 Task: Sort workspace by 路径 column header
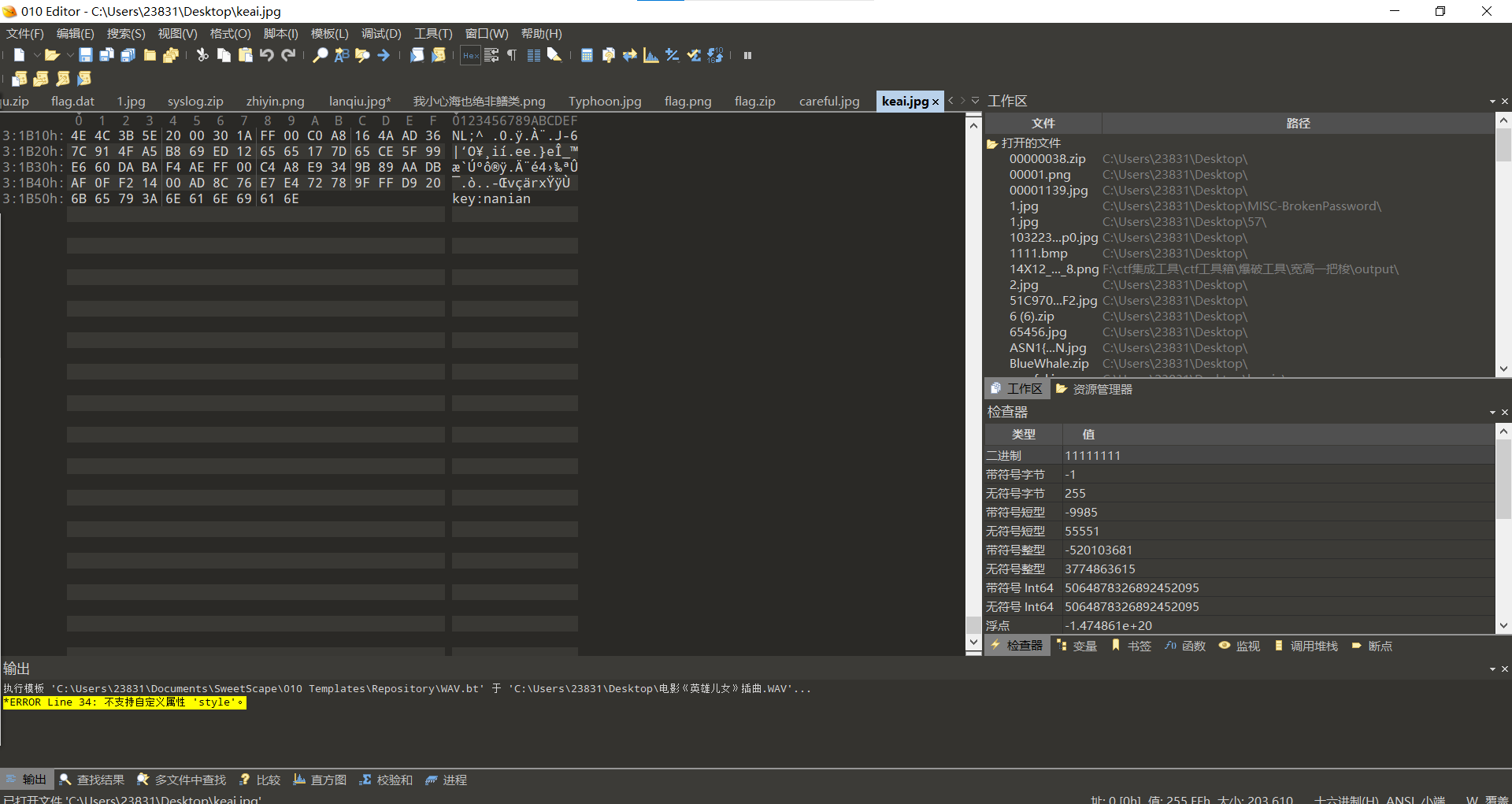[x=1298, y=124]
